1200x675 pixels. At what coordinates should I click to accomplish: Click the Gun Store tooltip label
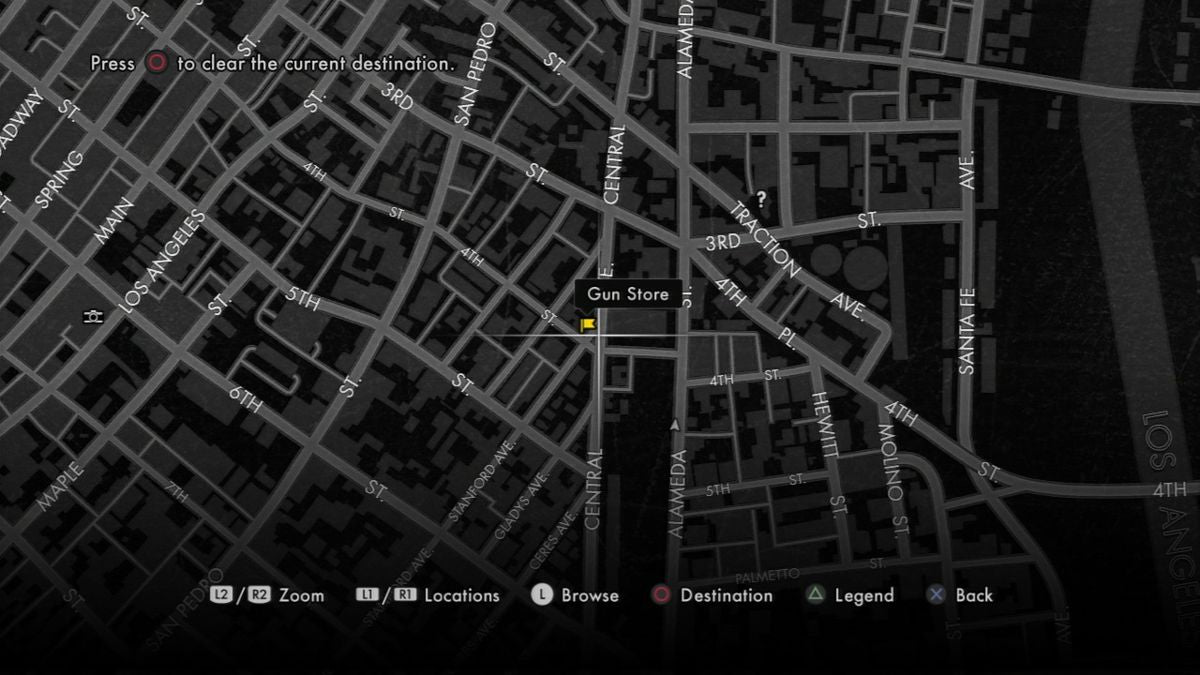(x=628, y=294)
